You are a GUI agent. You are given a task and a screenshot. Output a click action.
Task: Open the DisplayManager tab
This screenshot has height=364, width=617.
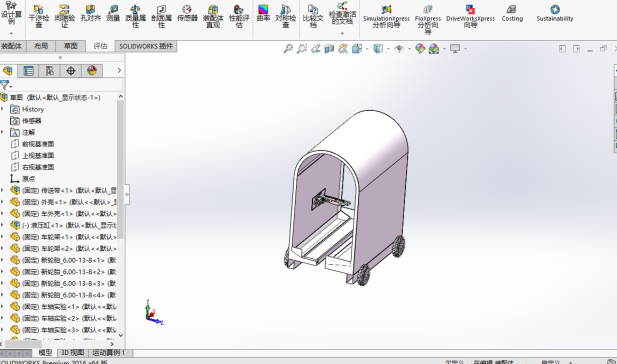[x=92, y=71]
